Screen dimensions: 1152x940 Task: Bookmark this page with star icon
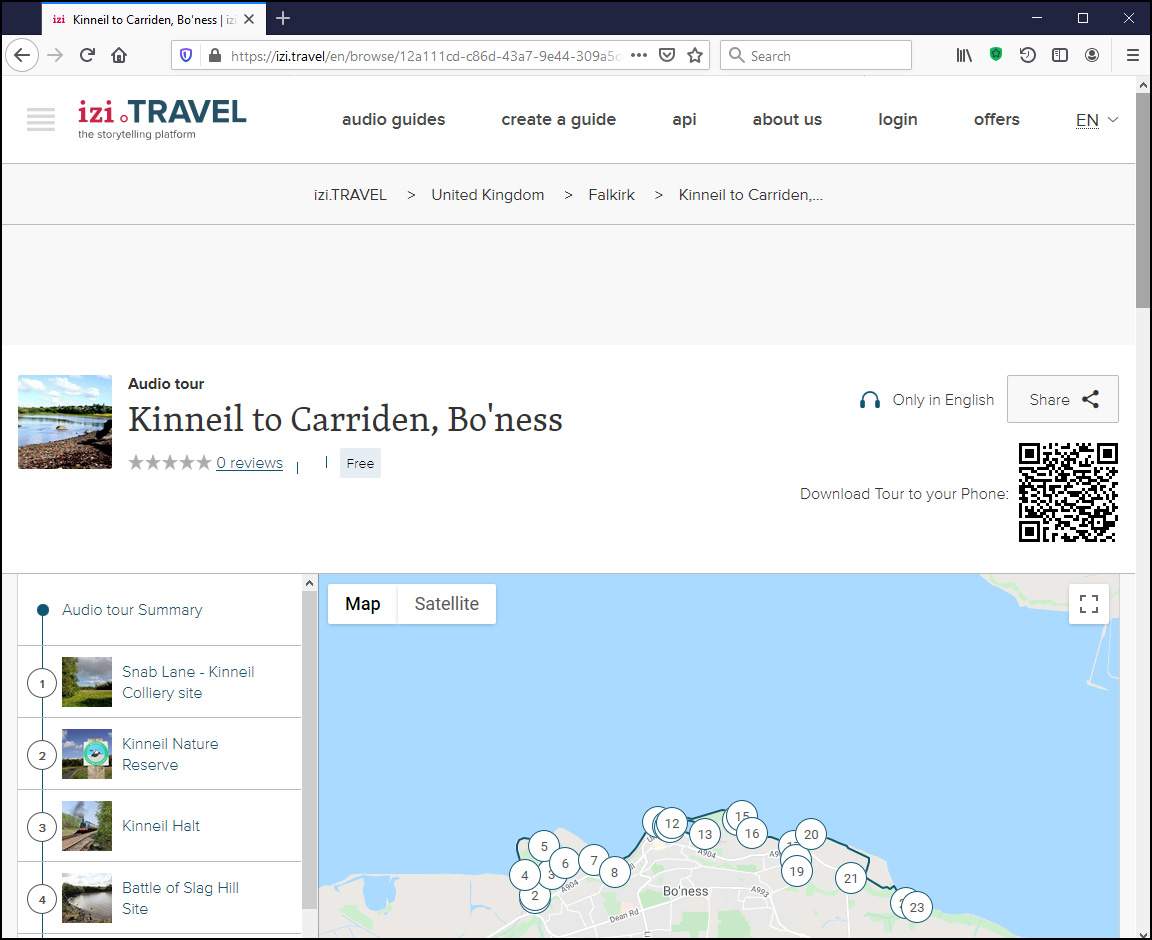695,56
